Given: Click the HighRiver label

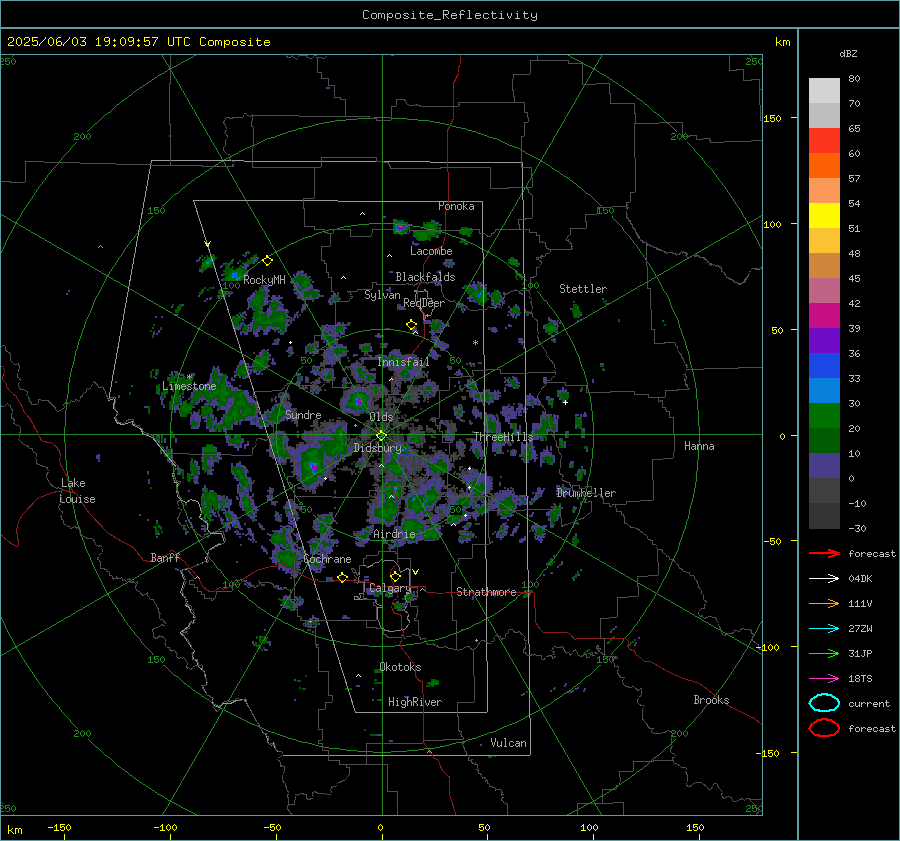Looking at the screenshot, I should pos(415,702).
